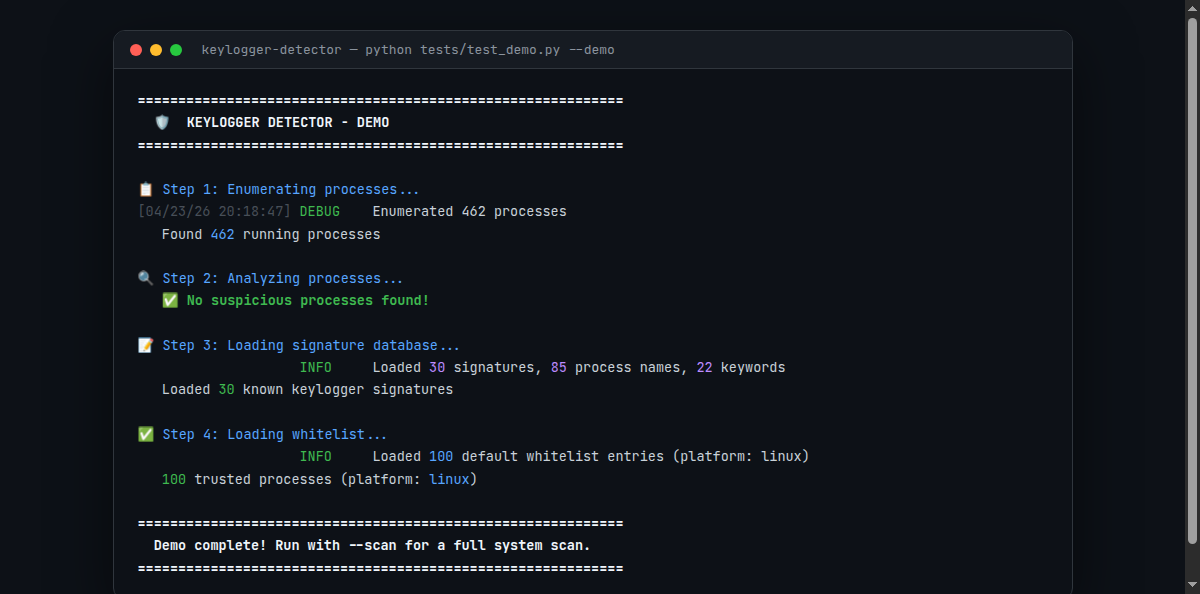
Task: Click the page's vertical scrollbar thumb
Action: (x=1191, y=280)
